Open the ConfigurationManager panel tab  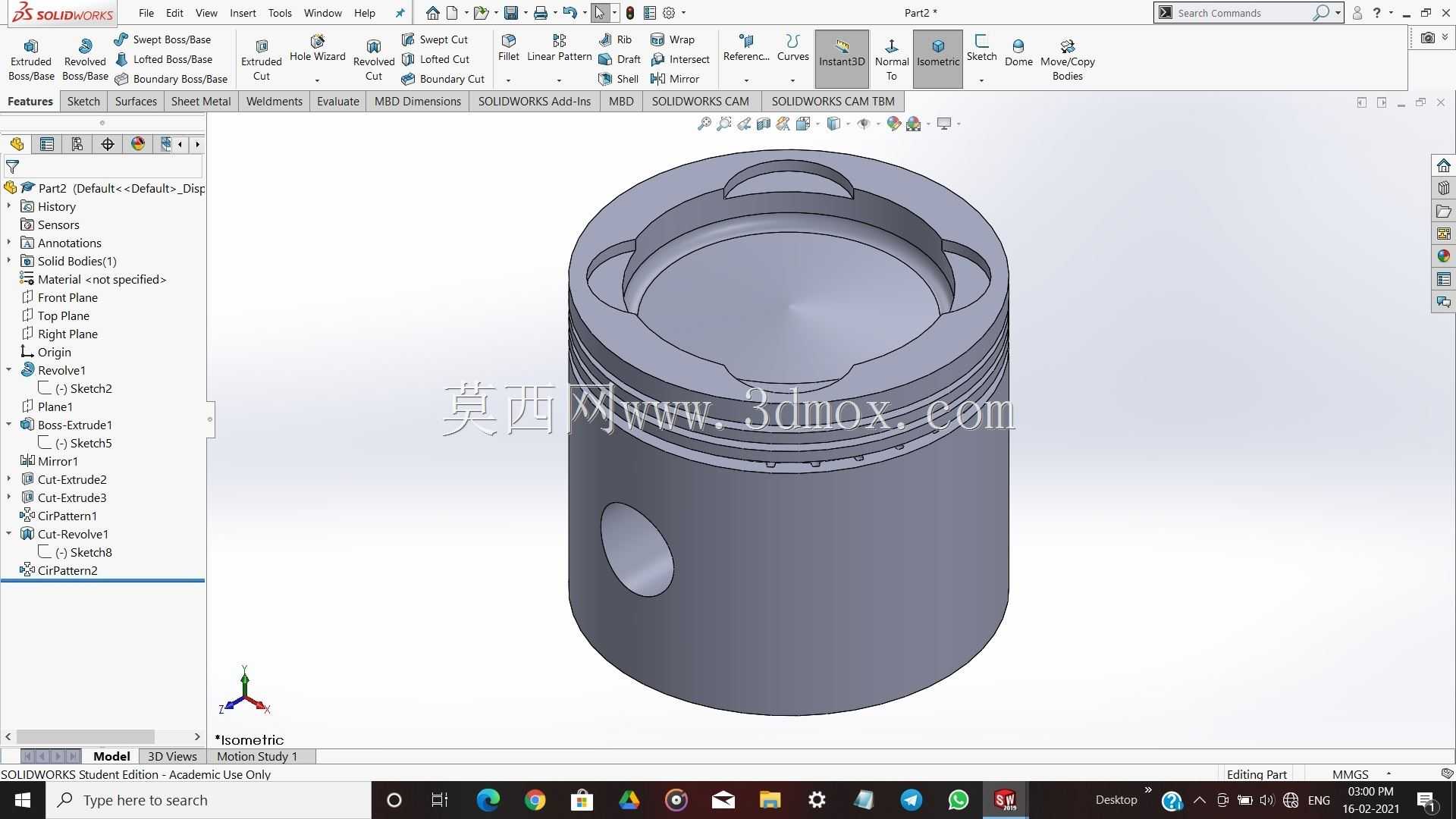[x=77, y=144]
